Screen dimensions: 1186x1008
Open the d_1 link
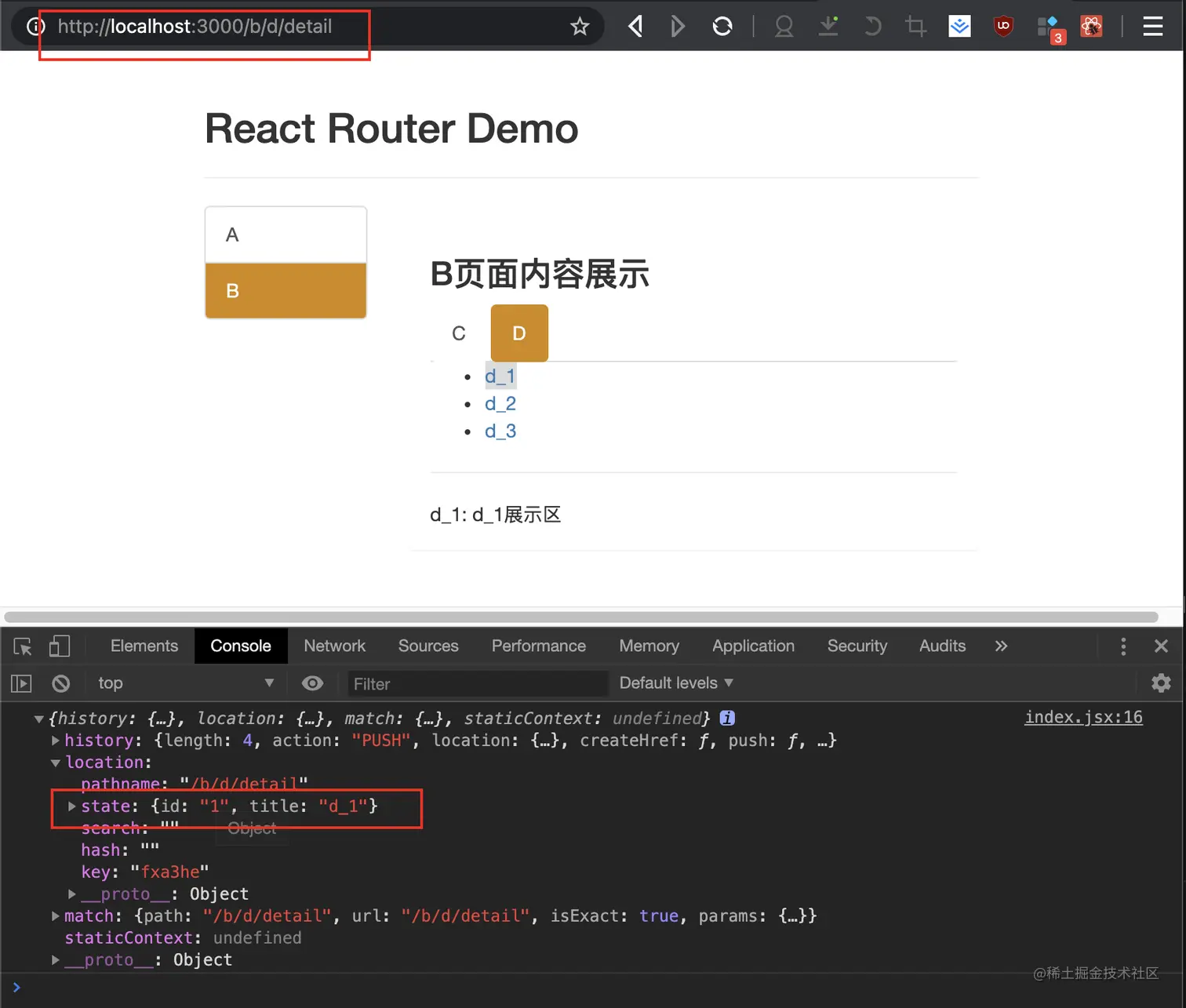click(500, 377)
